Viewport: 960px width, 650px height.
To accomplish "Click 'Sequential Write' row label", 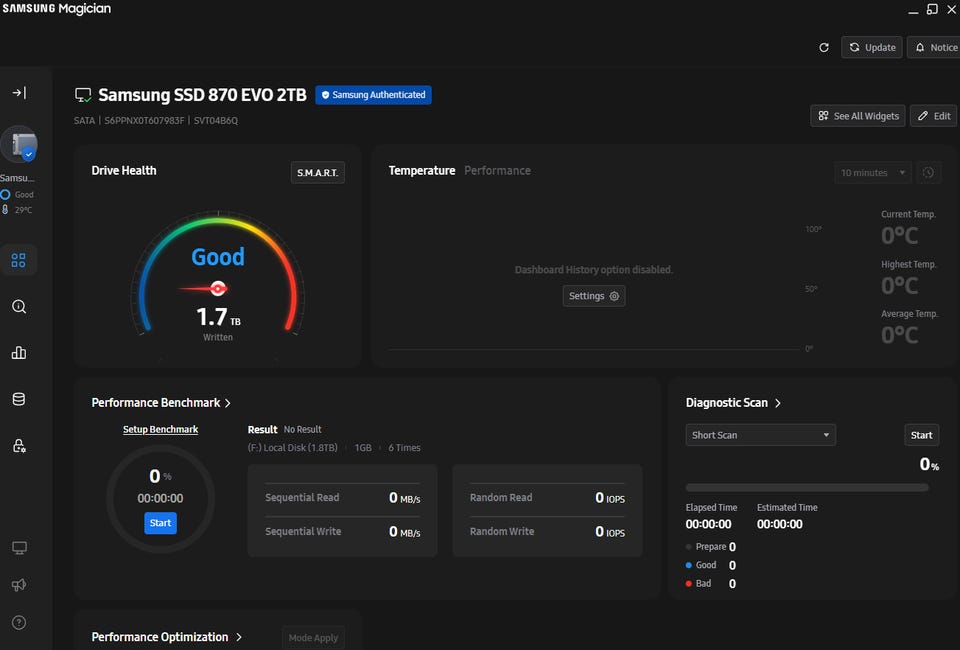I will point(303,531).
